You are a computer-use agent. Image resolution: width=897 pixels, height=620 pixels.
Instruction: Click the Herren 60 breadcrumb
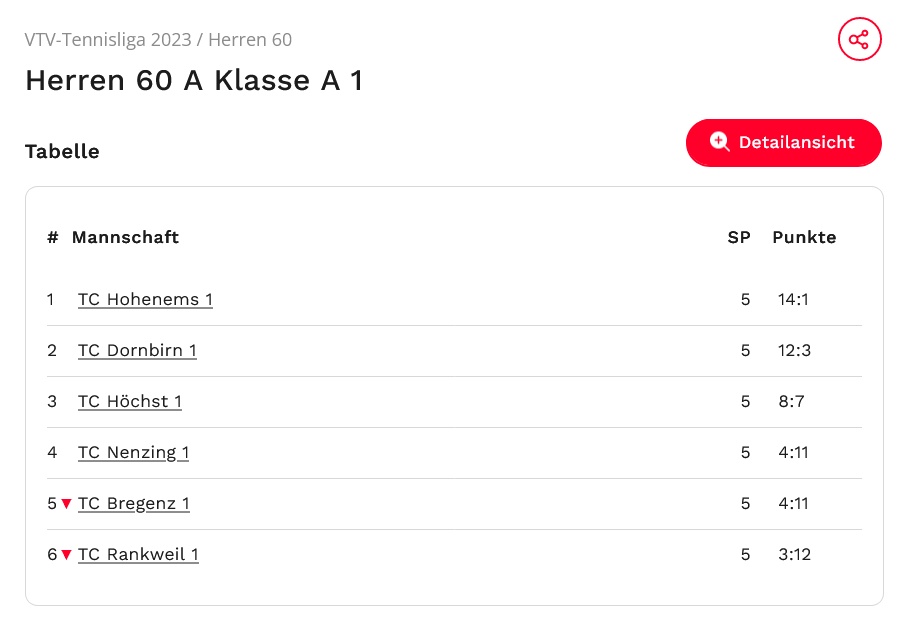click(250, 40)
